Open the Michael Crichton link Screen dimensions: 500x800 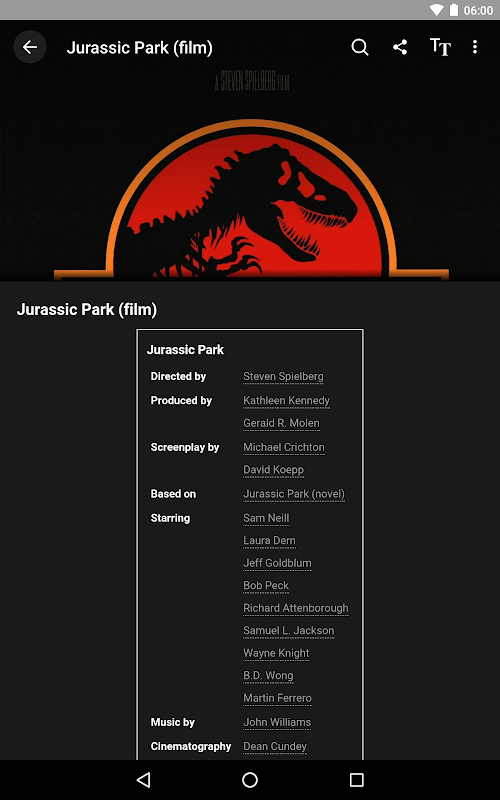tap(284, 447)
